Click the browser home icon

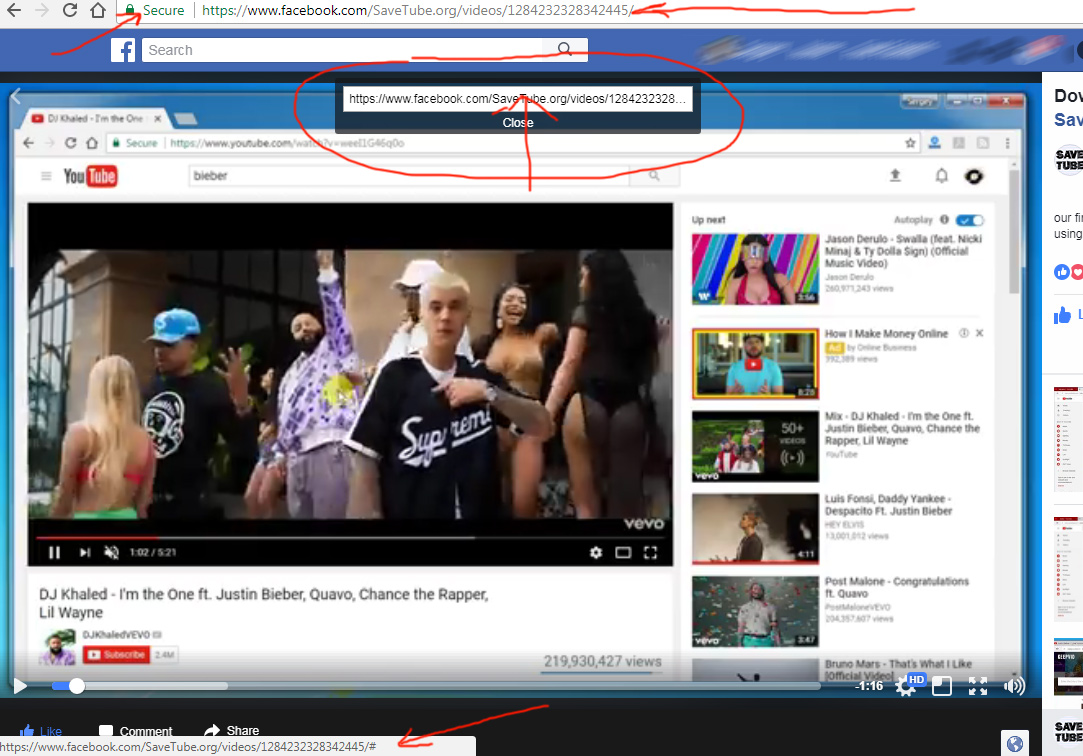point(98,11)
